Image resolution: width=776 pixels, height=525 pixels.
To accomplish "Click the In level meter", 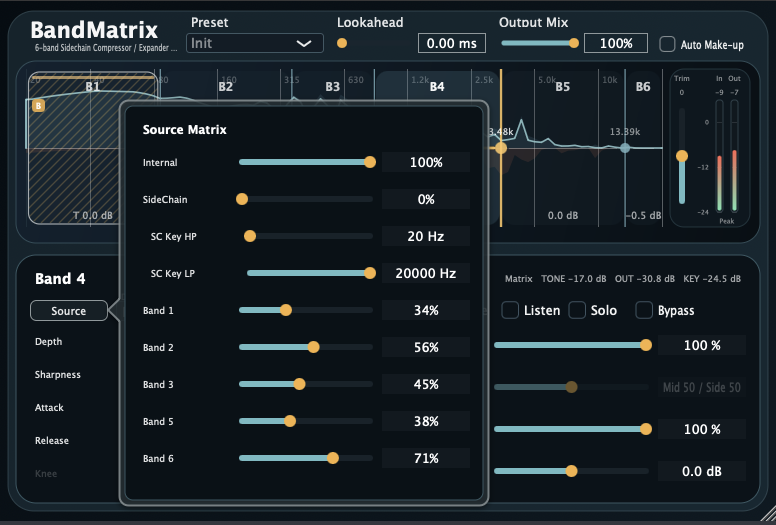I will pos(719,156).
